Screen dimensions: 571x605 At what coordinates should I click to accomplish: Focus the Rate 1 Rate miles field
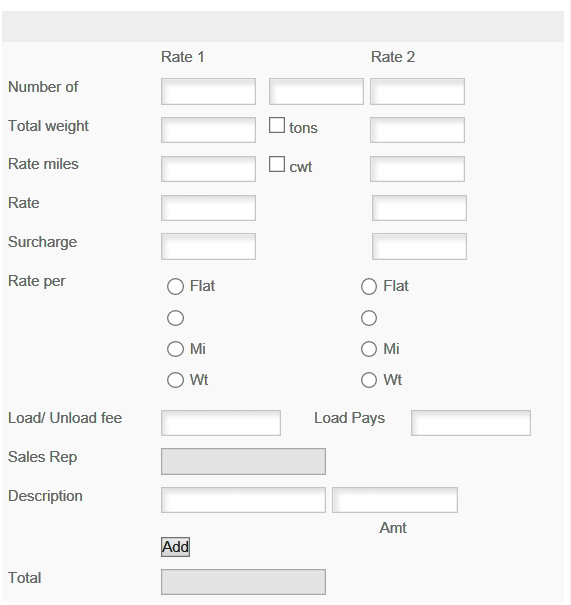tap(208, 169)
